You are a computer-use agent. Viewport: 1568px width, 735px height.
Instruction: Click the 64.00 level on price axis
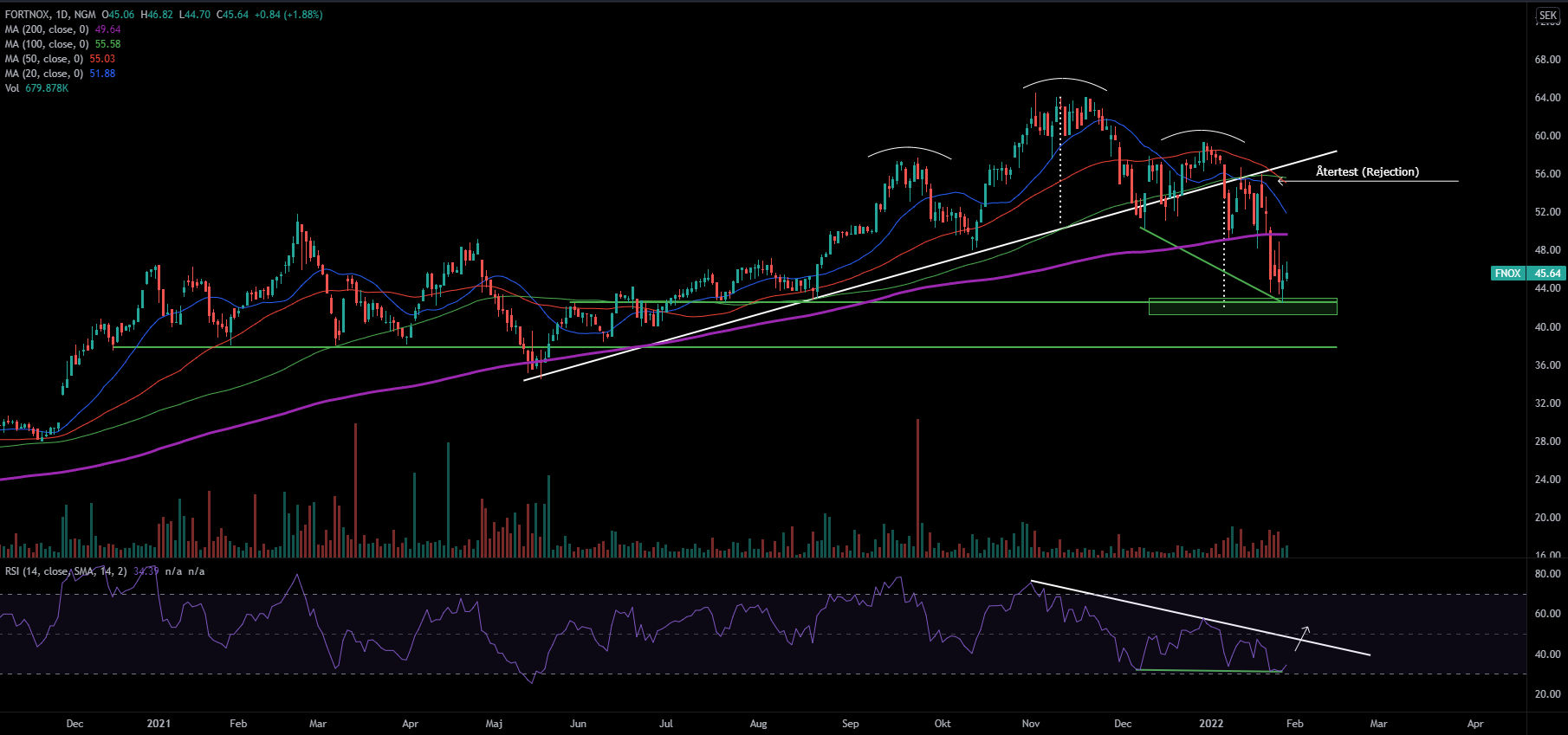click(1547, 98)
